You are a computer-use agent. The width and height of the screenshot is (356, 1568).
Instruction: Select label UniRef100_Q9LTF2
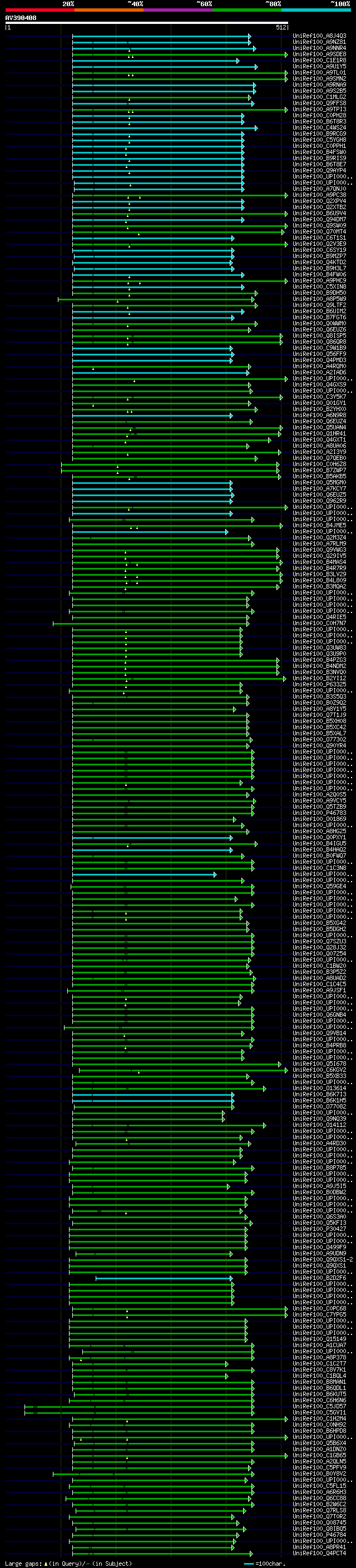point(319,305)
